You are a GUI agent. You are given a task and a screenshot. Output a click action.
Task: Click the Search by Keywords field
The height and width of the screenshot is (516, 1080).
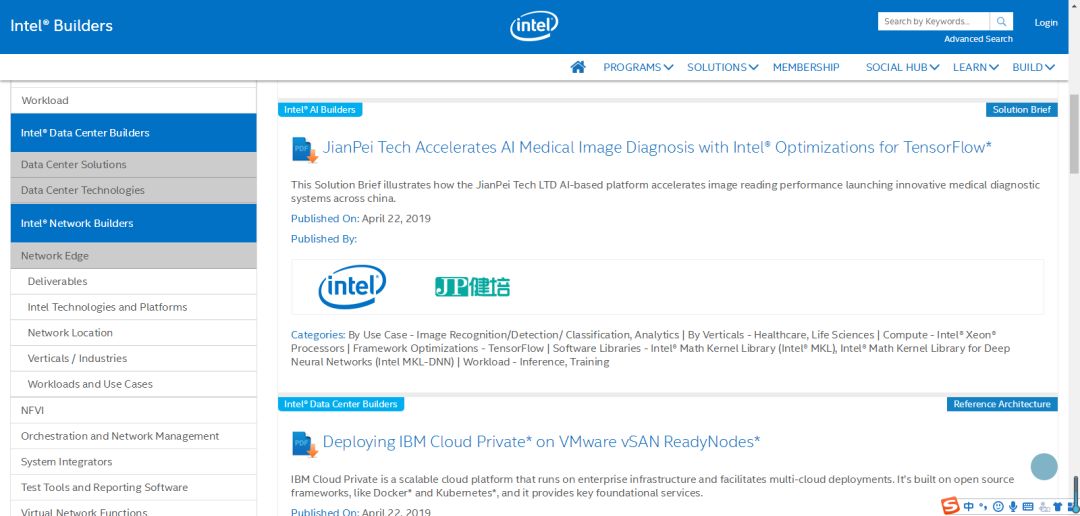click(933, 21)
